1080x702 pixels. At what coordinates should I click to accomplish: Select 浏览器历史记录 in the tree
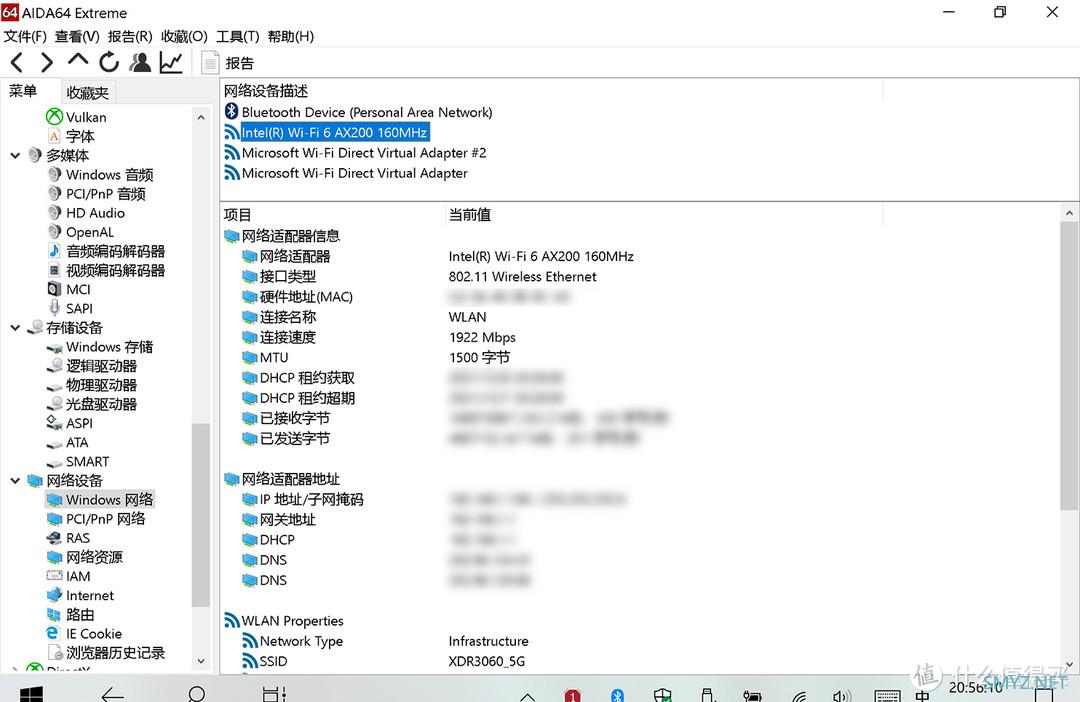coord(115,653)
